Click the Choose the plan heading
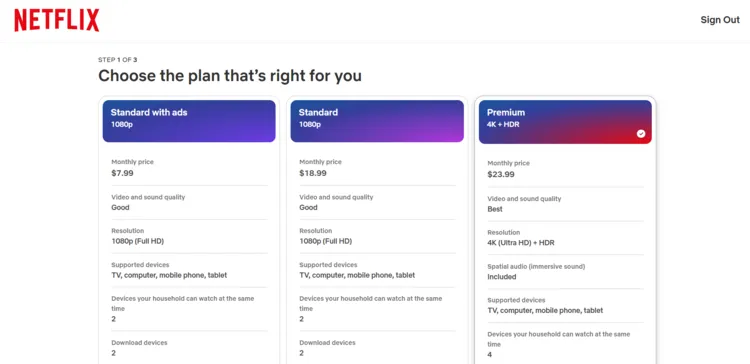The image size is (750, 364). (230, 76)
